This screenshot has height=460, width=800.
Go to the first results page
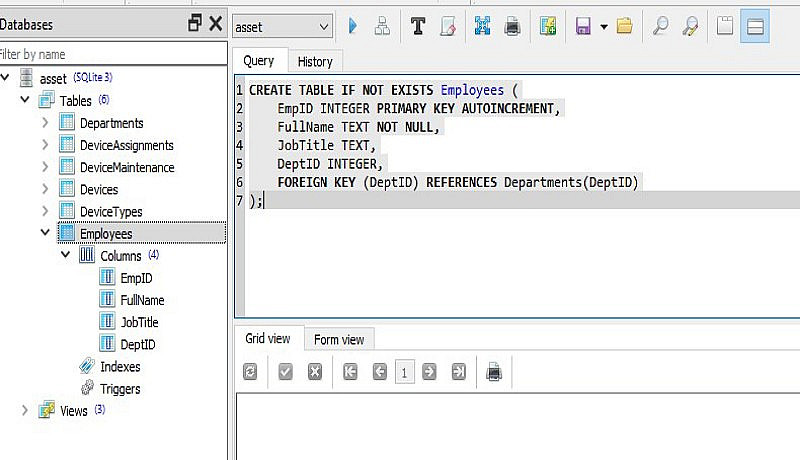[x=350, y=372]
